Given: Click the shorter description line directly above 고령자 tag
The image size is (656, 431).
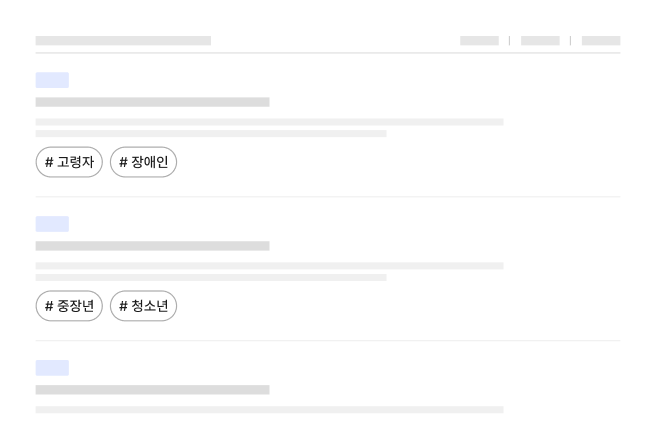Looking at the screenshot, I should [x=211, y=133].
